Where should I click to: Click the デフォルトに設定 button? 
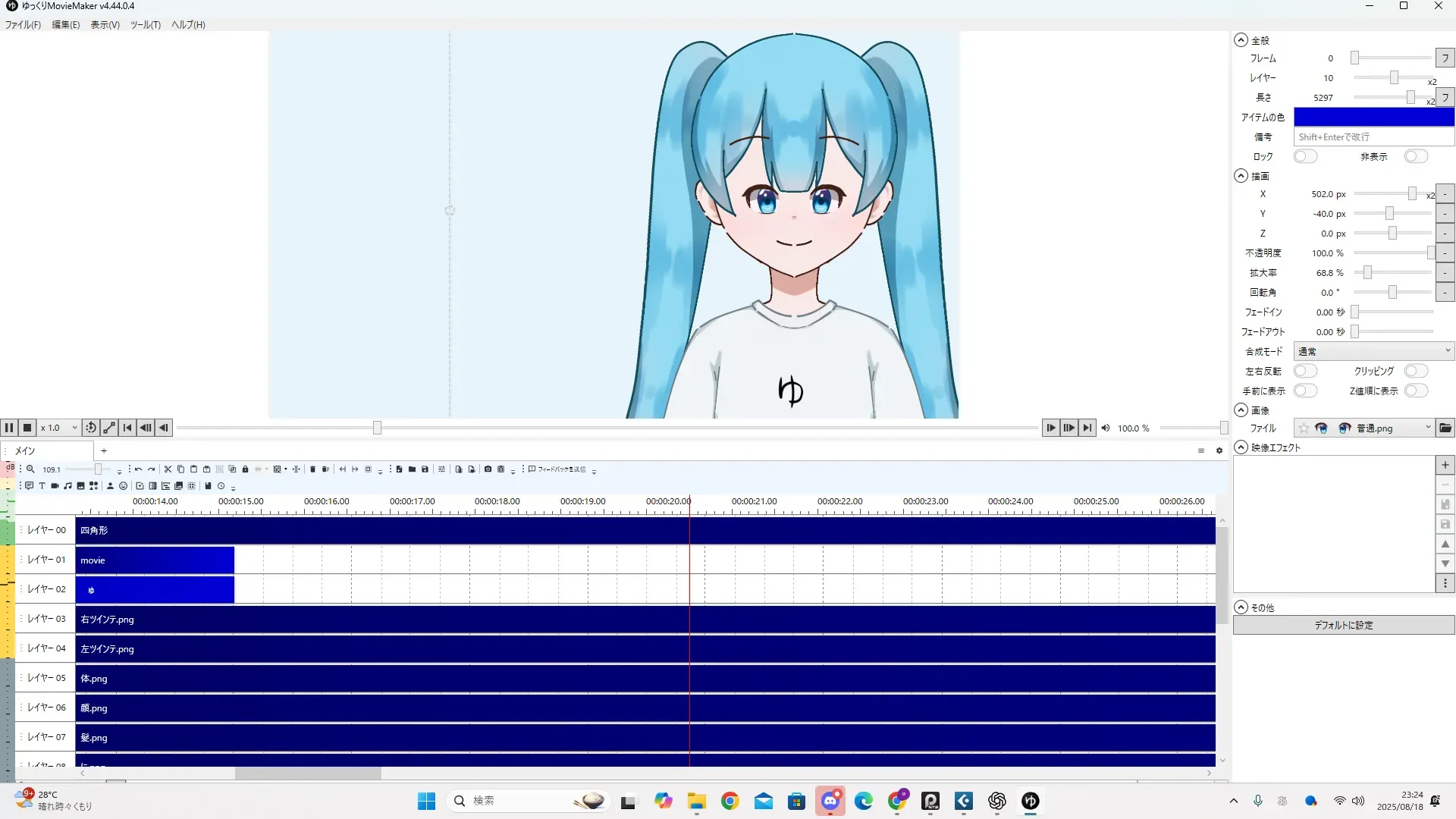(x=1343, y=626)
